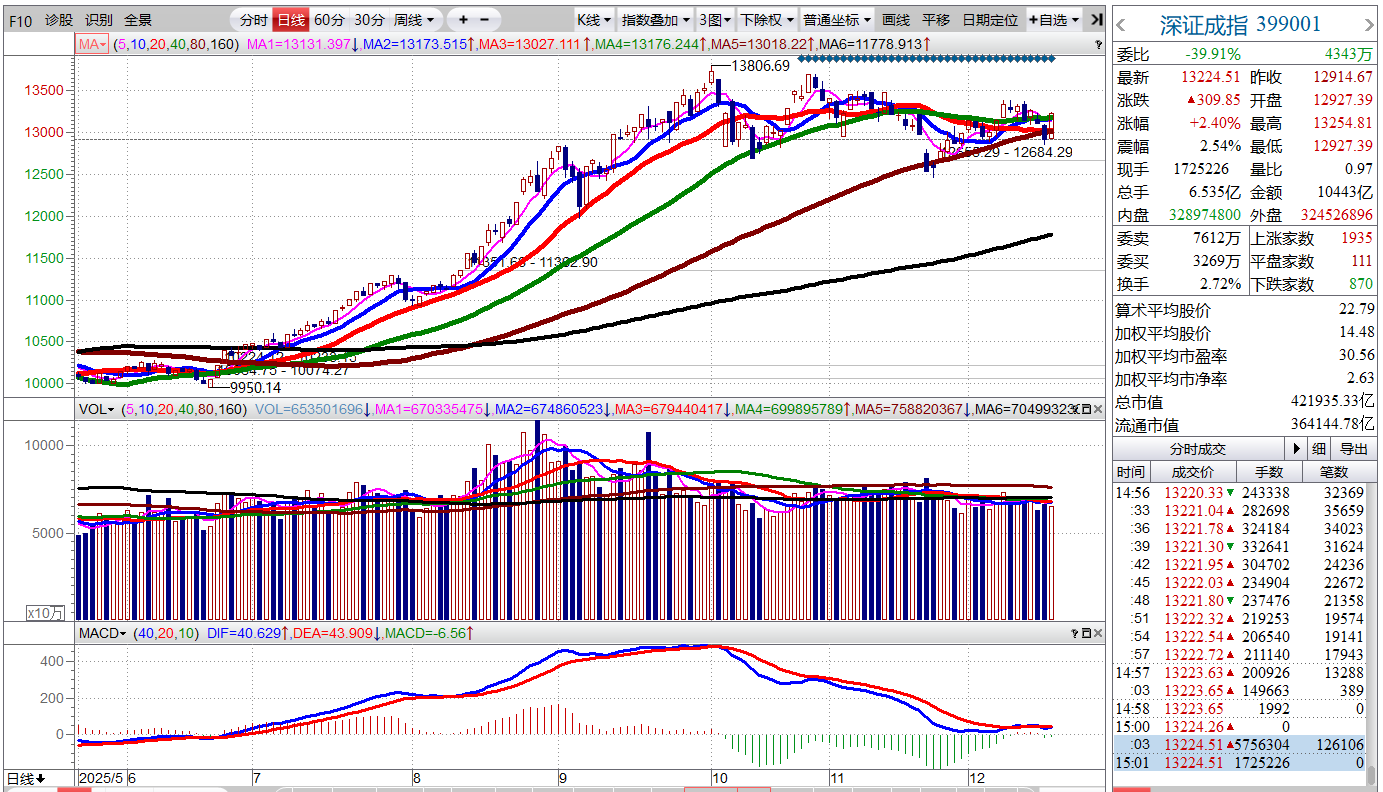Open MACD indicator selector dropdown

[103, 633]
